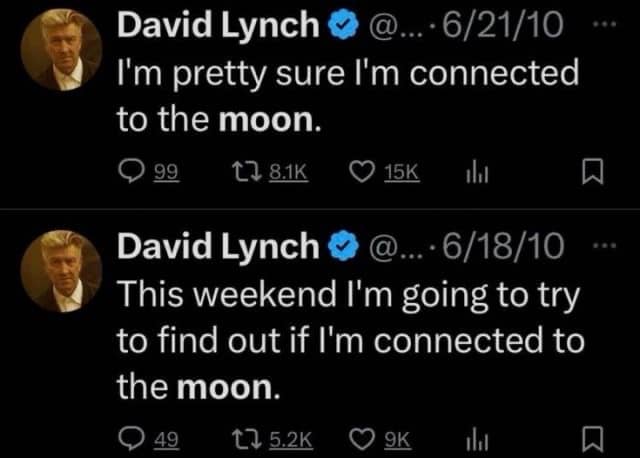Open the 6/21/10 date link
This screenshot has height=458, width=640.
(503, 25)
